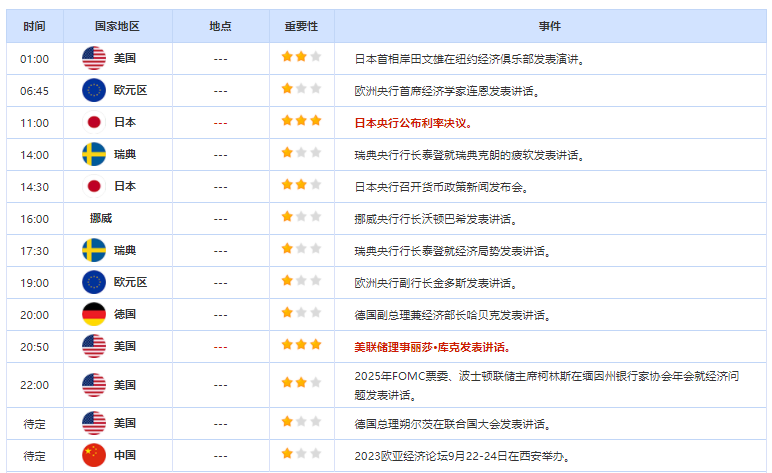Open event 日本首相岸田文雄在纽约经济俱乐部发表演讲
This screenshot has height=473, width=772.
470,59
